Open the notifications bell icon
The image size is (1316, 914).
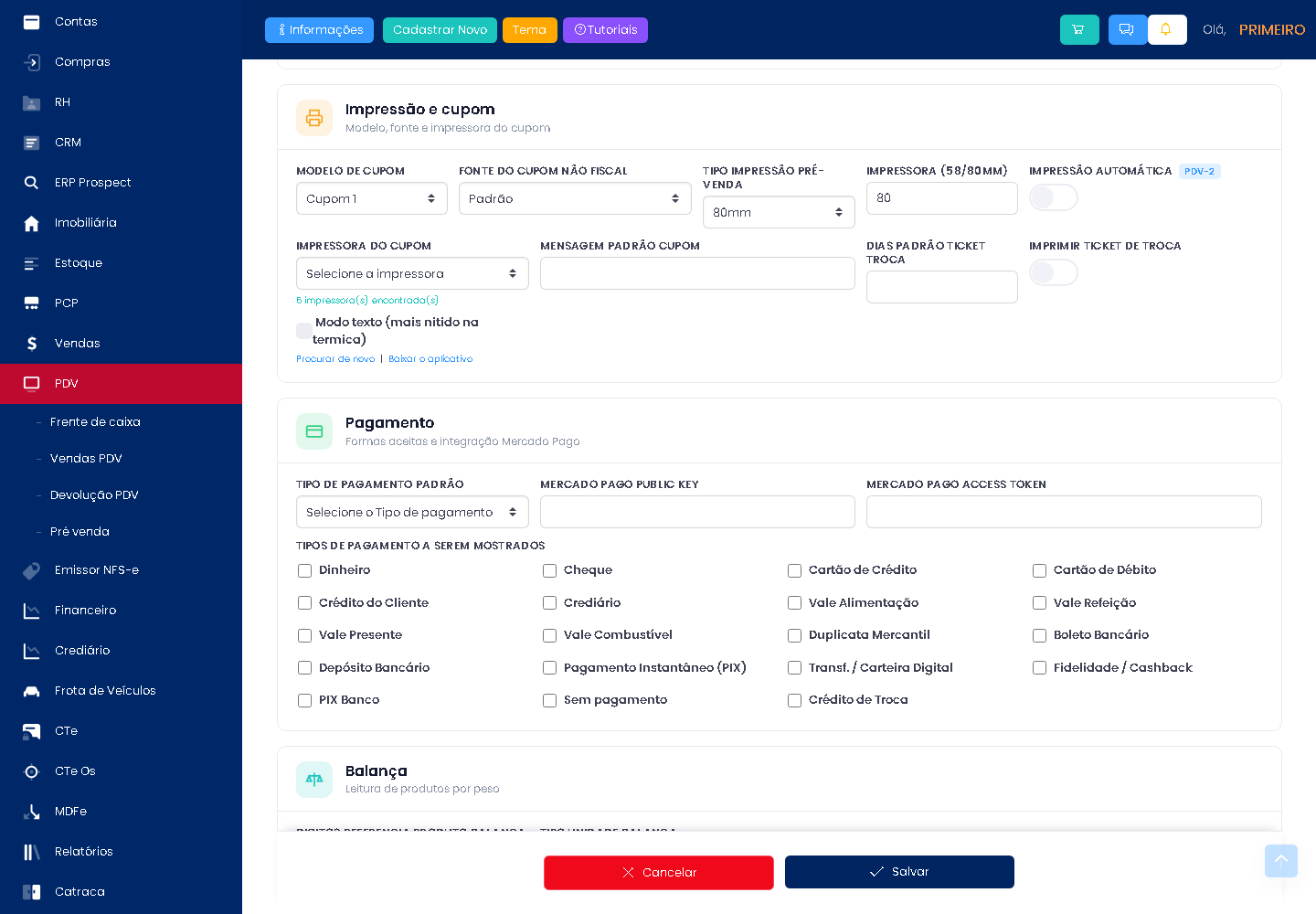coord(1166,29)
